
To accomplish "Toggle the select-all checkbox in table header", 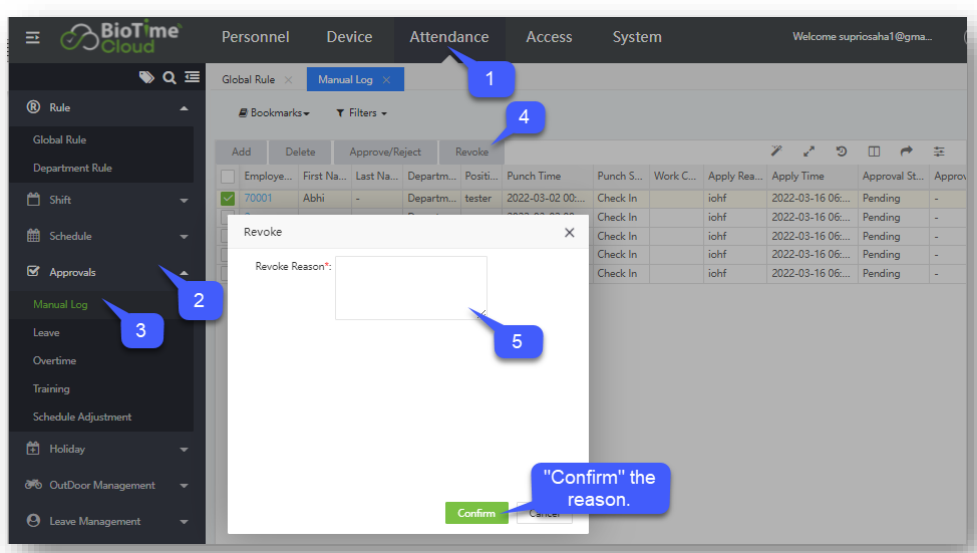I will pos(228,176).
